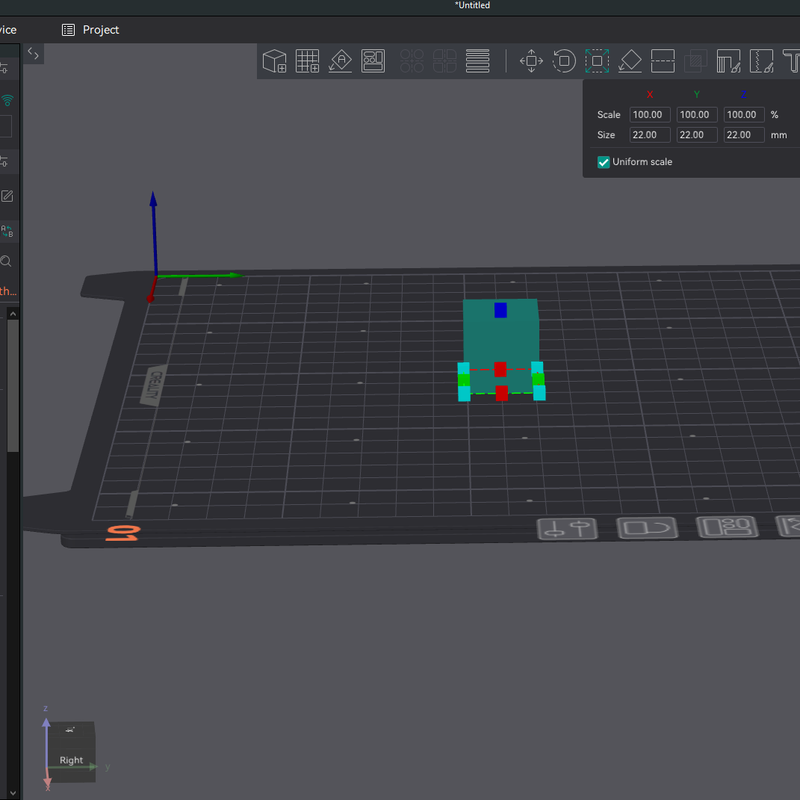Click the Add plate grid icon

click(308, 61)
